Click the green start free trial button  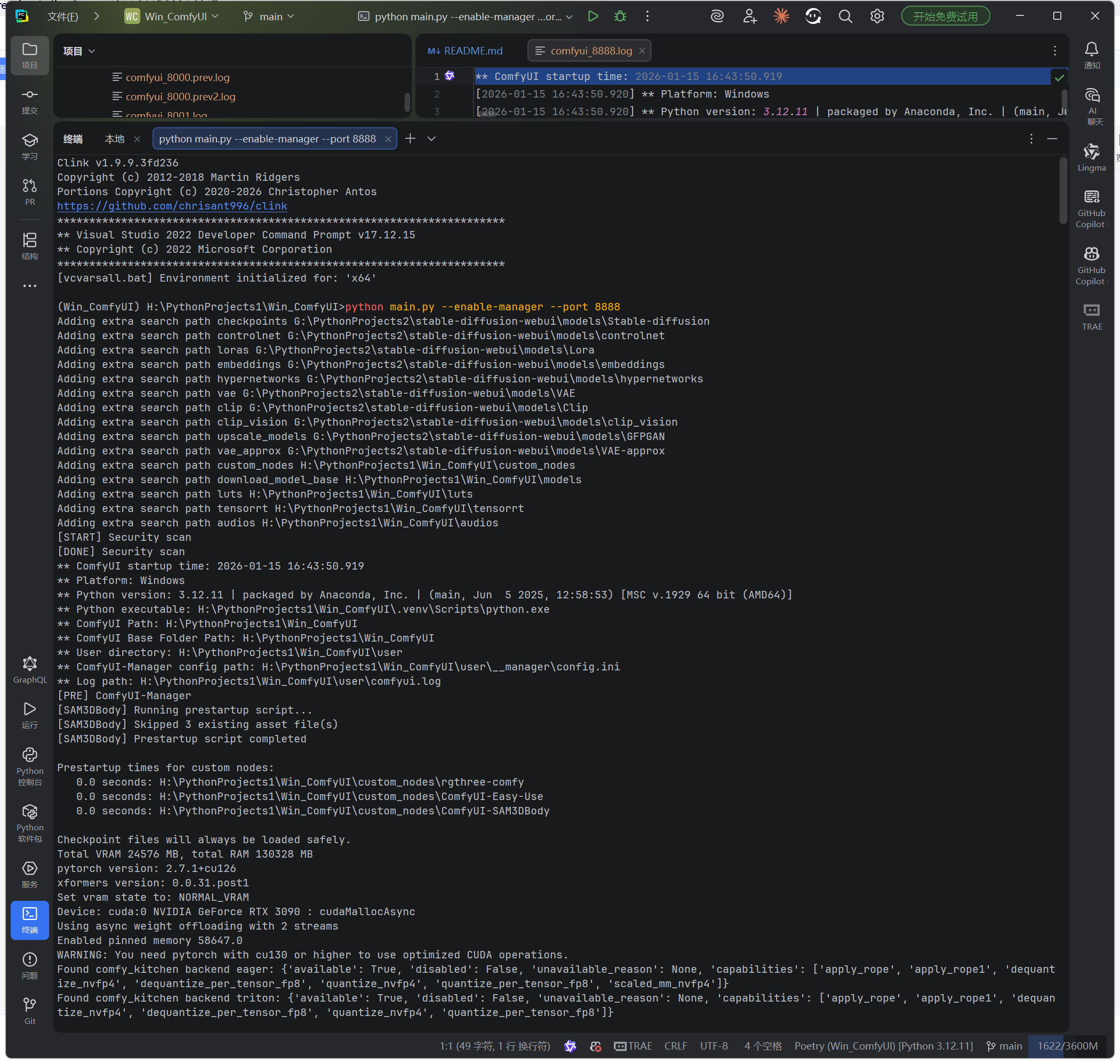(x=945, y=17)
